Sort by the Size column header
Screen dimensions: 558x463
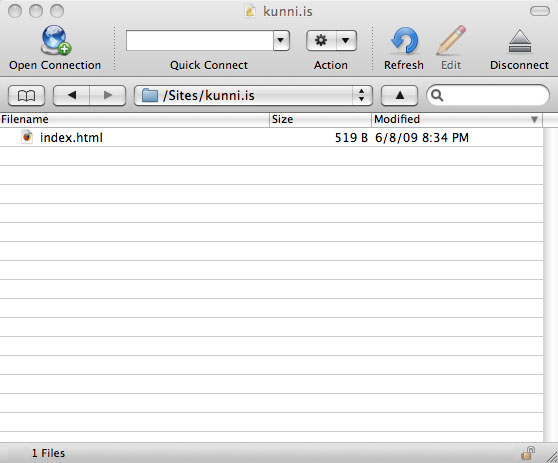tap(320, 119)
